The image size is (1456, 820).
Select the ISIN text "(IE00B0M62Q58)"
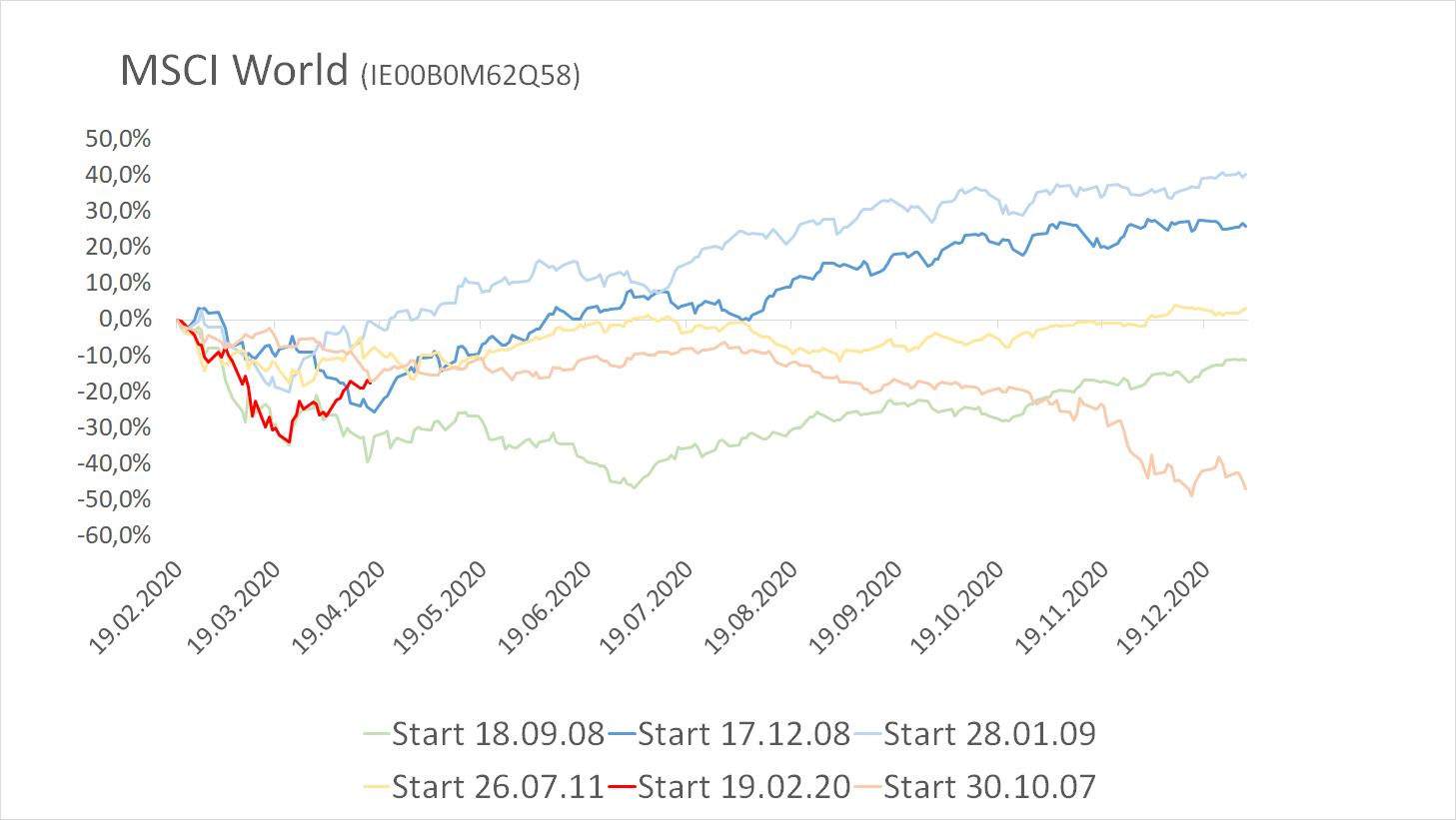click(470, 75)
